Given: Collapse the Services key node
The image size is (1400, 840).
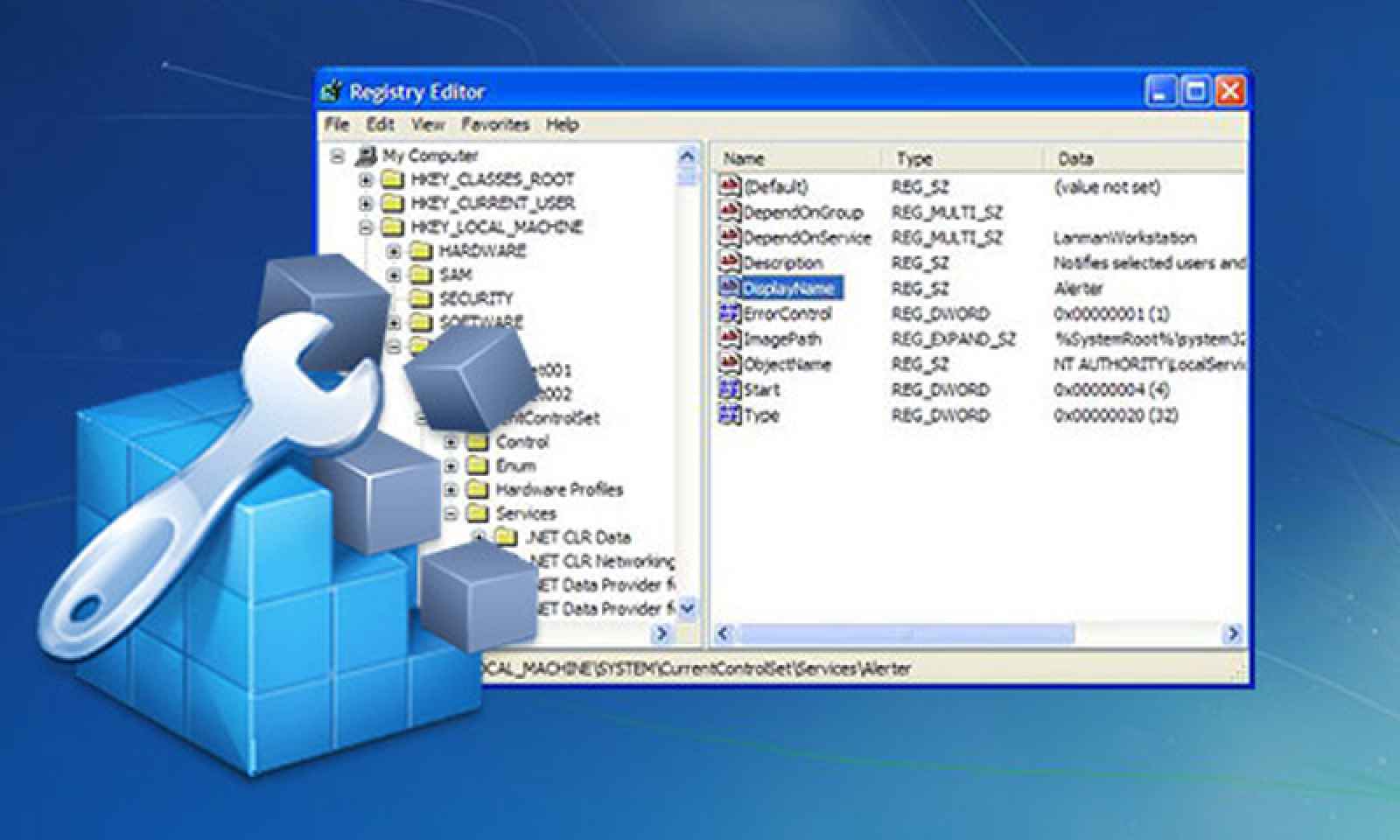Looking at the screenshot, I should [451, 514].
